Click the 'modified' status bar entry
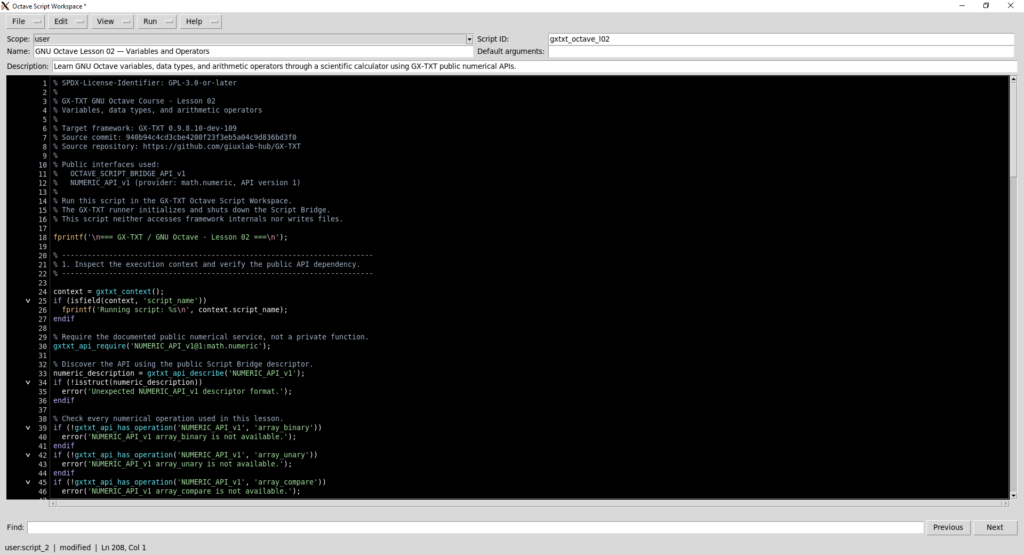 [75, 548]
